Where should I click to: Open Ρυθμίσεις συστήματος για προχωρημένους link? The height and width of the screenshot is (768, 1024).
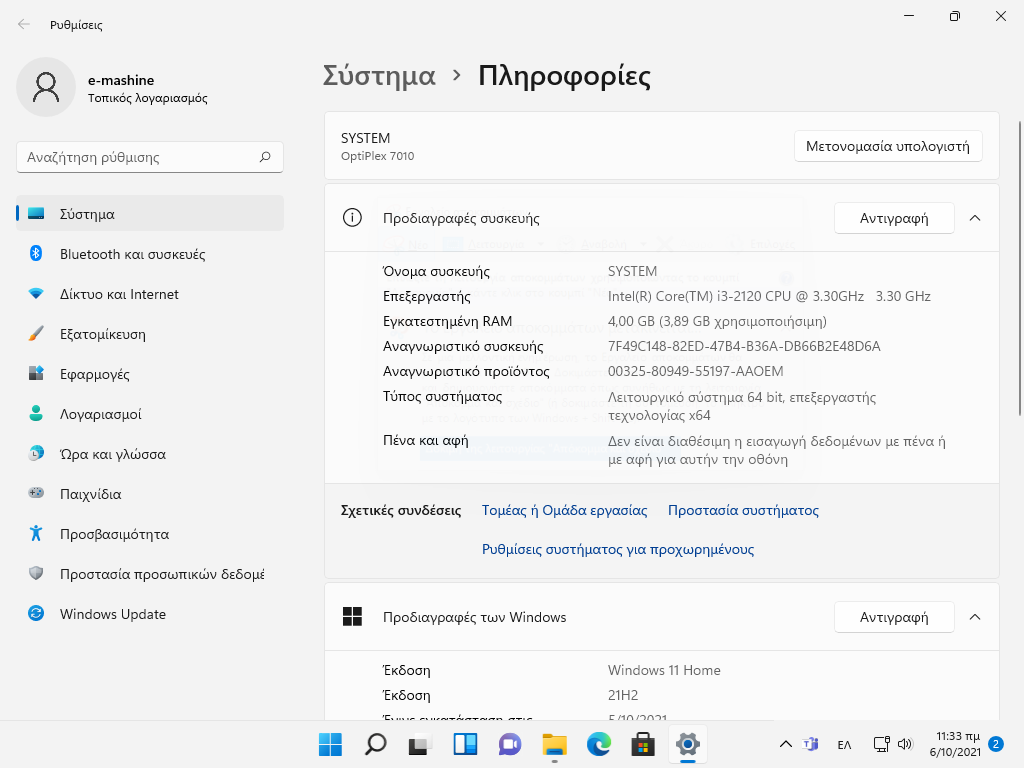click(618, 549)
